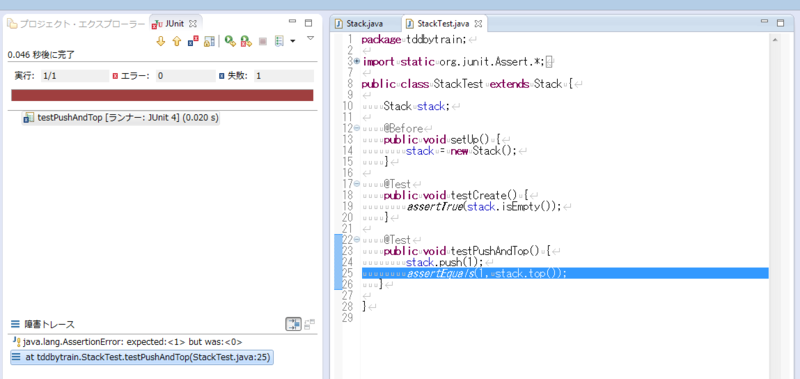Image resolution: width=800 pixels, height=379 pixels.
Task: Click 'stack = new Stack();' line
Action: (x=461, y=151)
